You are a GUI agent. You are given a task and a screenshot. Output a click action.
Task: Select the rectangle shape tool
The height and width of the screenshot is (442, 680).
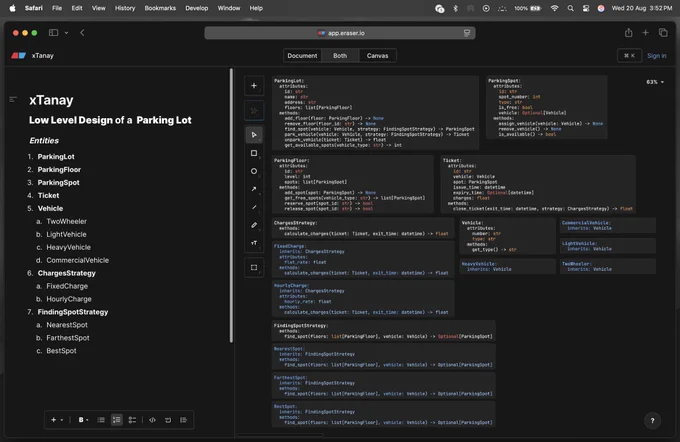tap(254, 153)
